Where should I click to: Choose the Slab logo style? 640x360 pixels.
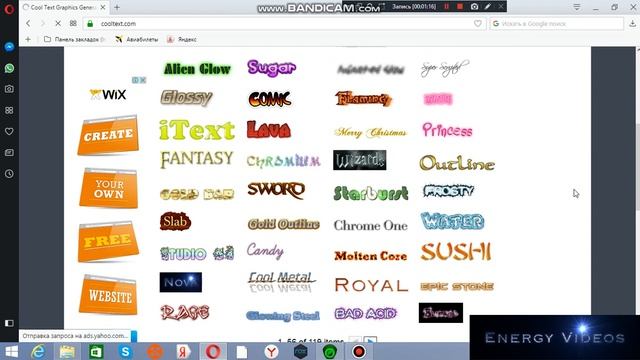click(x=176, y=221)
